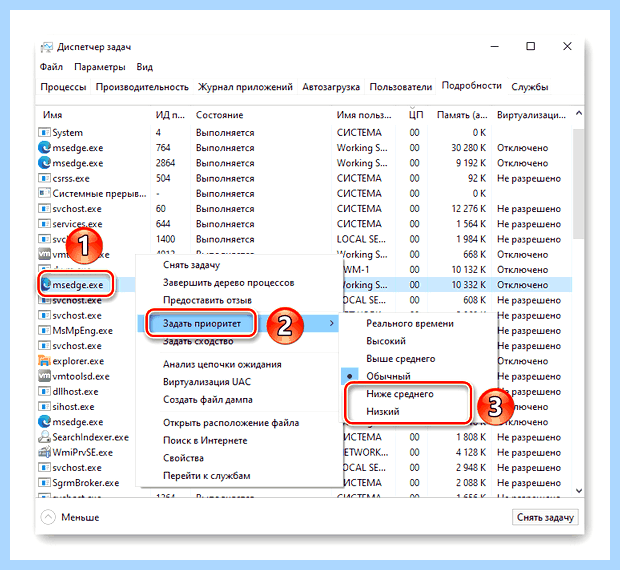Open the Параметры menu

[x=100, y=67]
